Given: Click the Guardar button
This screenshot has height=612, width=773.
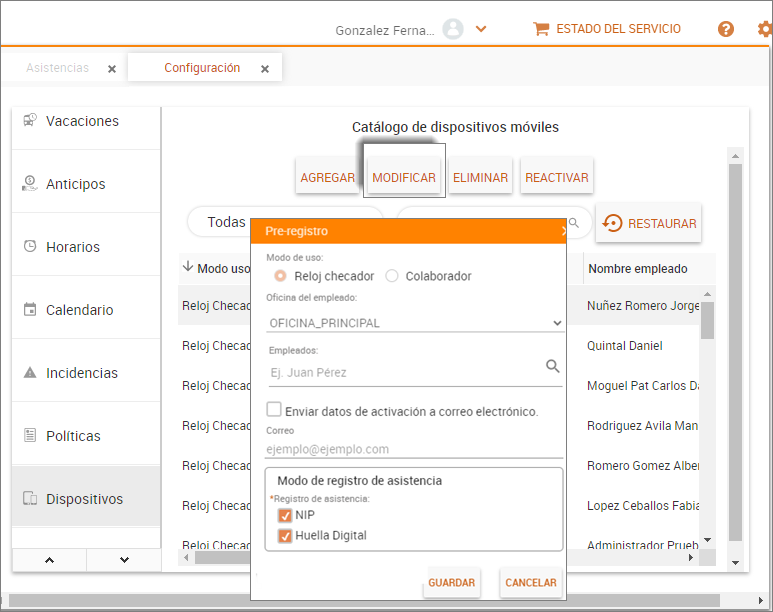Looking at the screenshot, I should click(451, 582).
